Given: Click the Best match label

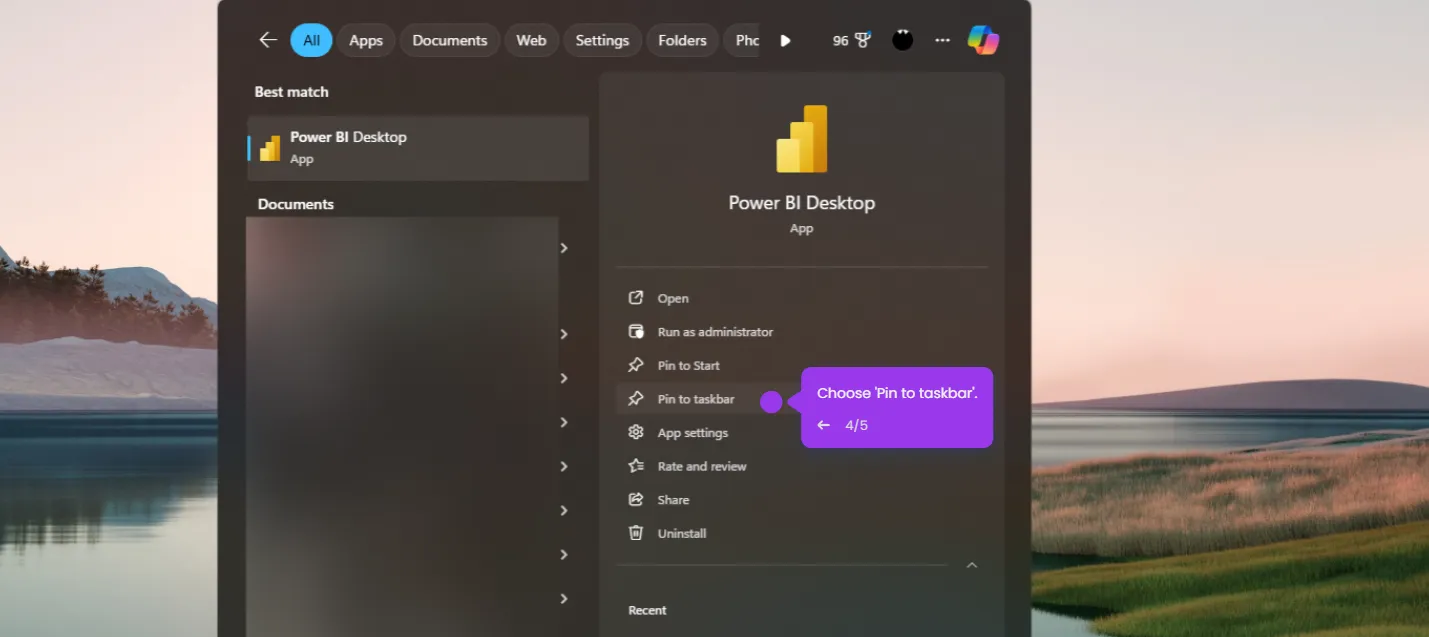Looking at the screenshot, I should pyautogui.click(x=291, y=92).
